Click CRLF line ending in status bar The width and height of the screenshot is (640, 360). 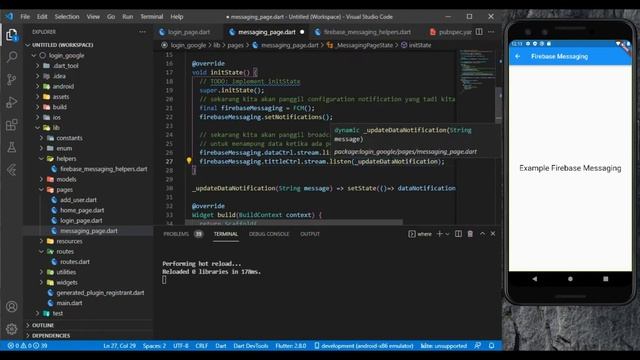202,346
